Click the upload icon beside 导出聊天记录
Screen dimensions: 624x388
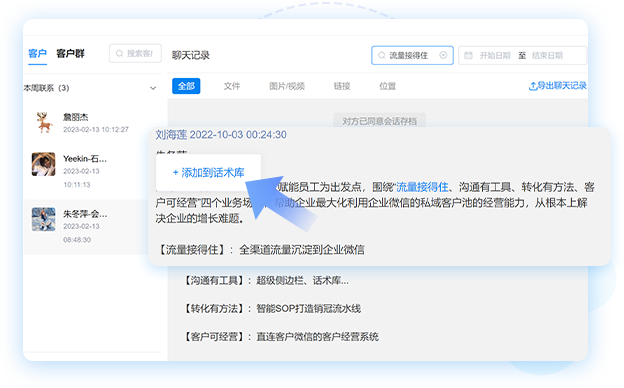click(x=532, y=86)
